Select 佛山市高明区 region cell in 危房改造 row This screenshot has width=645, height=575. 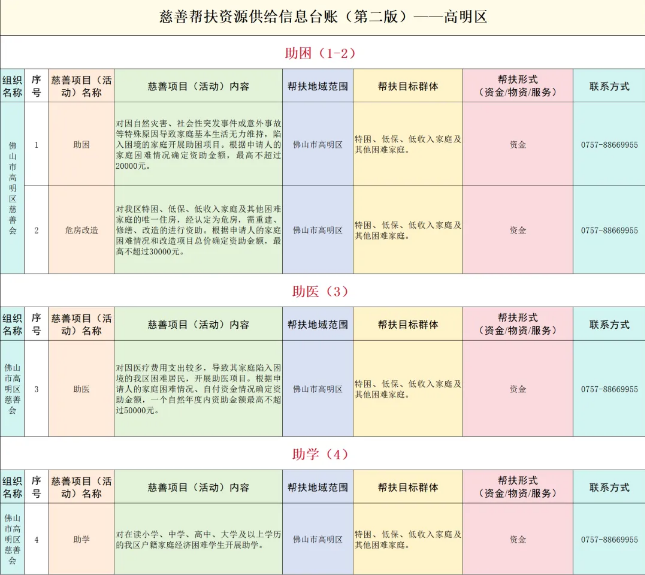(x=318, y=230)
